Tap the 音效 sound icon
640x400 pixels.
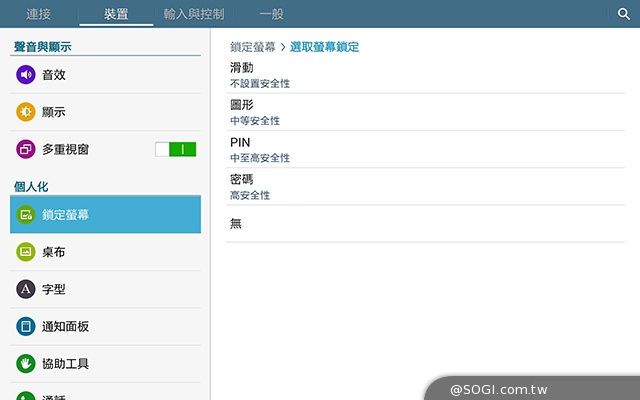pyautogui.click(x=26, y=75)
